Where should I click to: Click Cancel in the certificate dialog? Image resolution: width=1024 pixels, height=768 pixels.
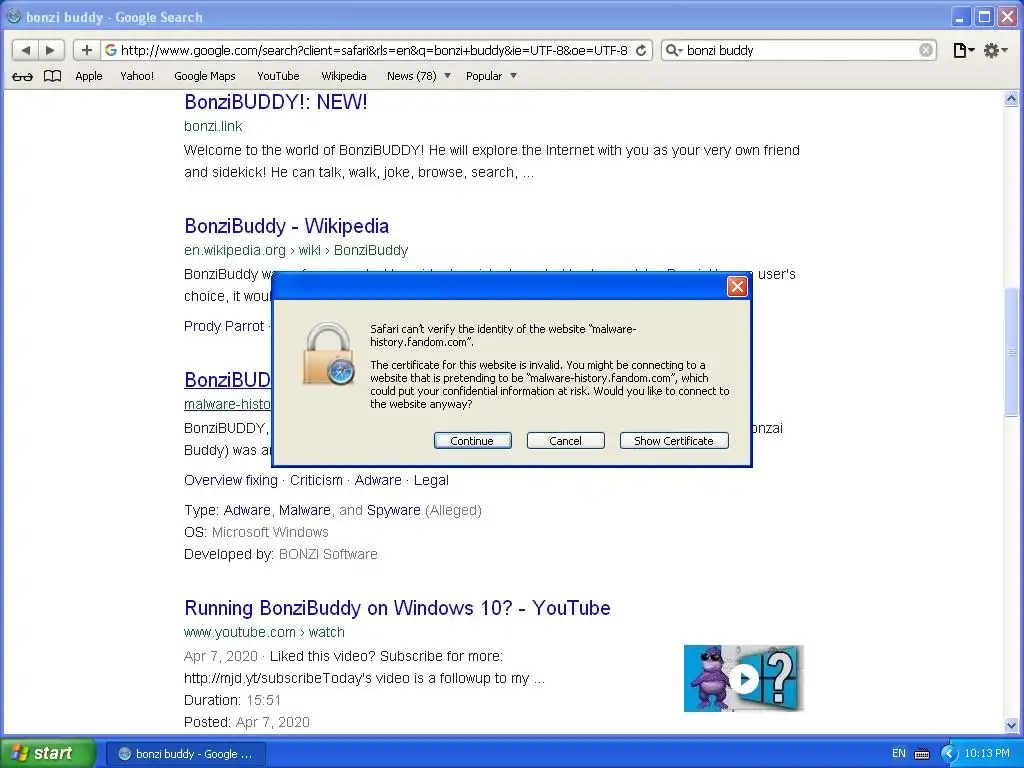coord(566,441)
